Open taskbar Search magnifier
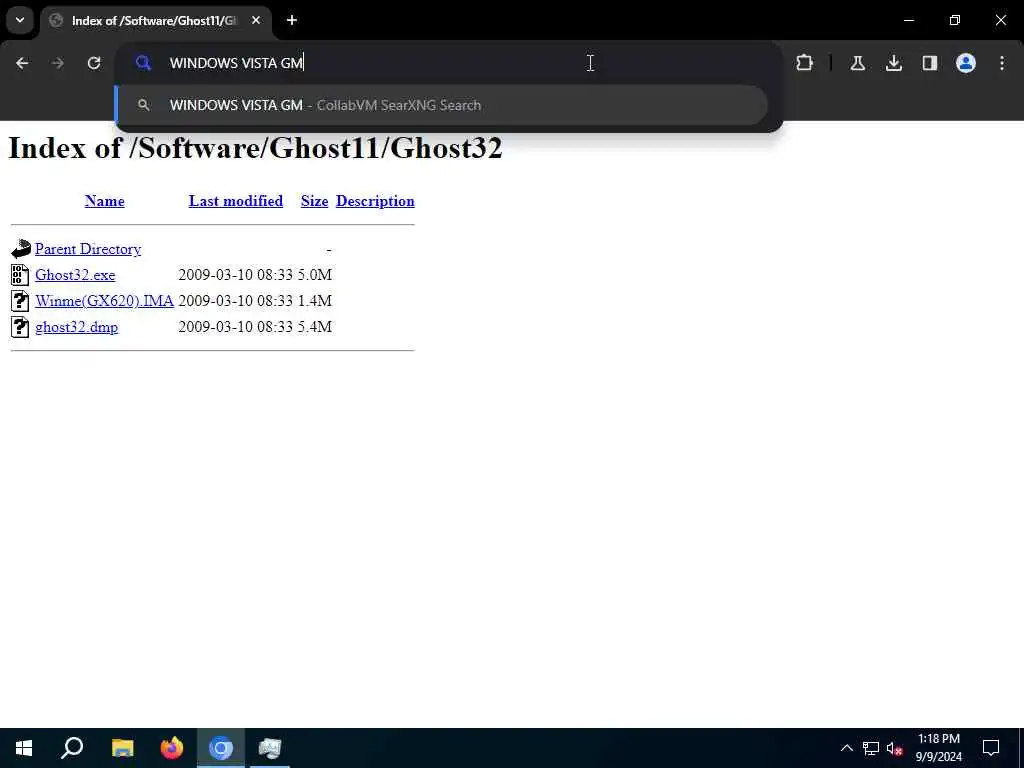The image size is (1024, 768). tap(72, 748)
